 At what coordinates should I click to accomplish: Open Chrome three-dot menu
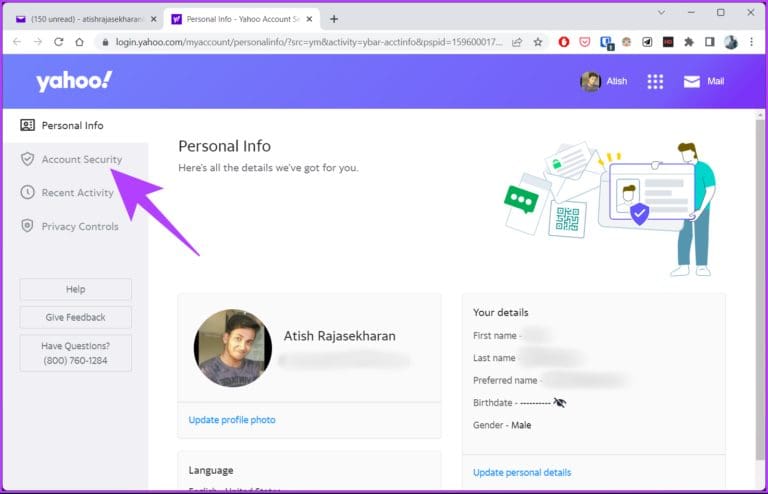751,42
